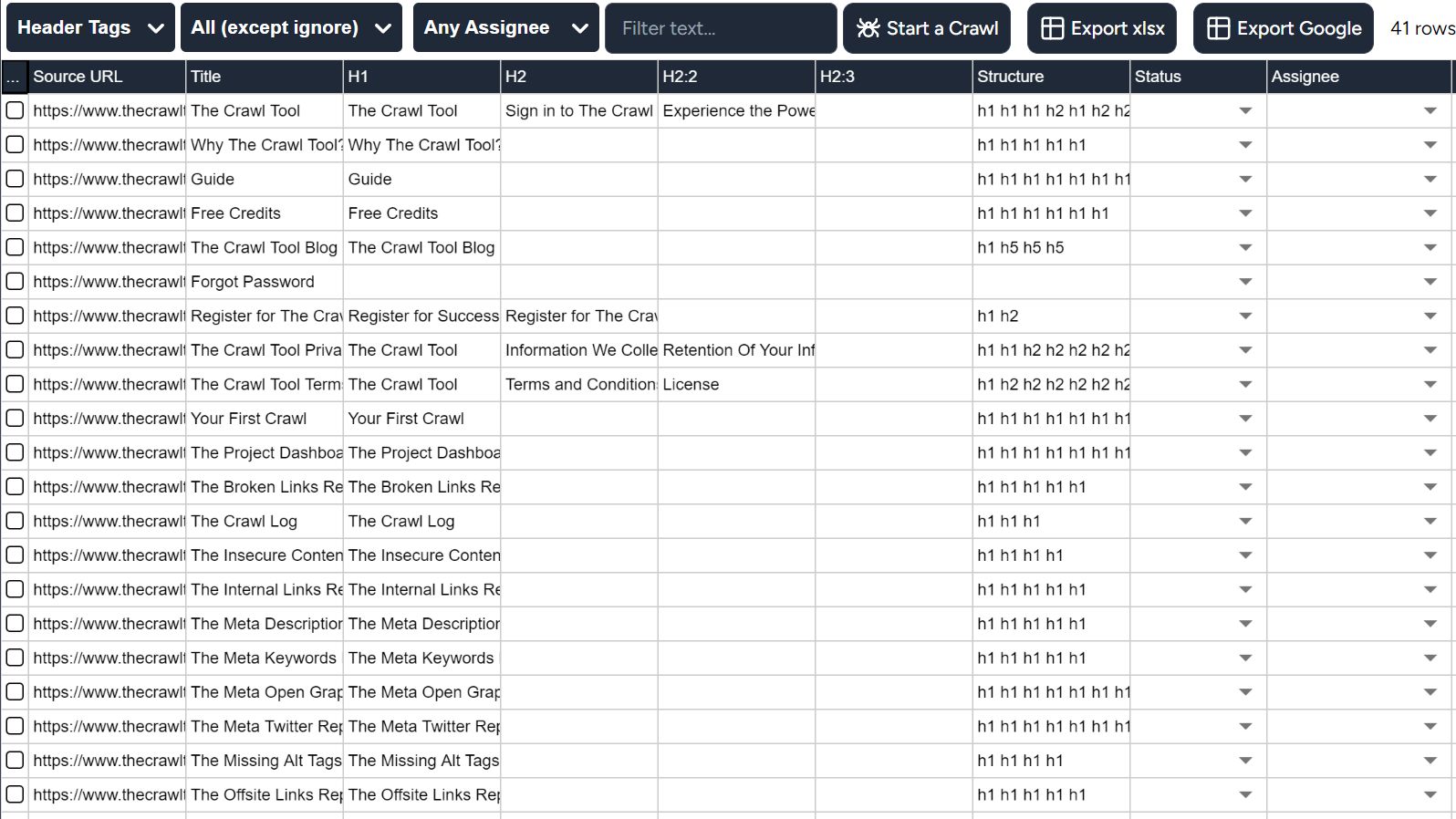The height and width of the screenshot is (819, 1456).
Task: Click the ellipsis column header cell
Action: (x=14, y=77)
